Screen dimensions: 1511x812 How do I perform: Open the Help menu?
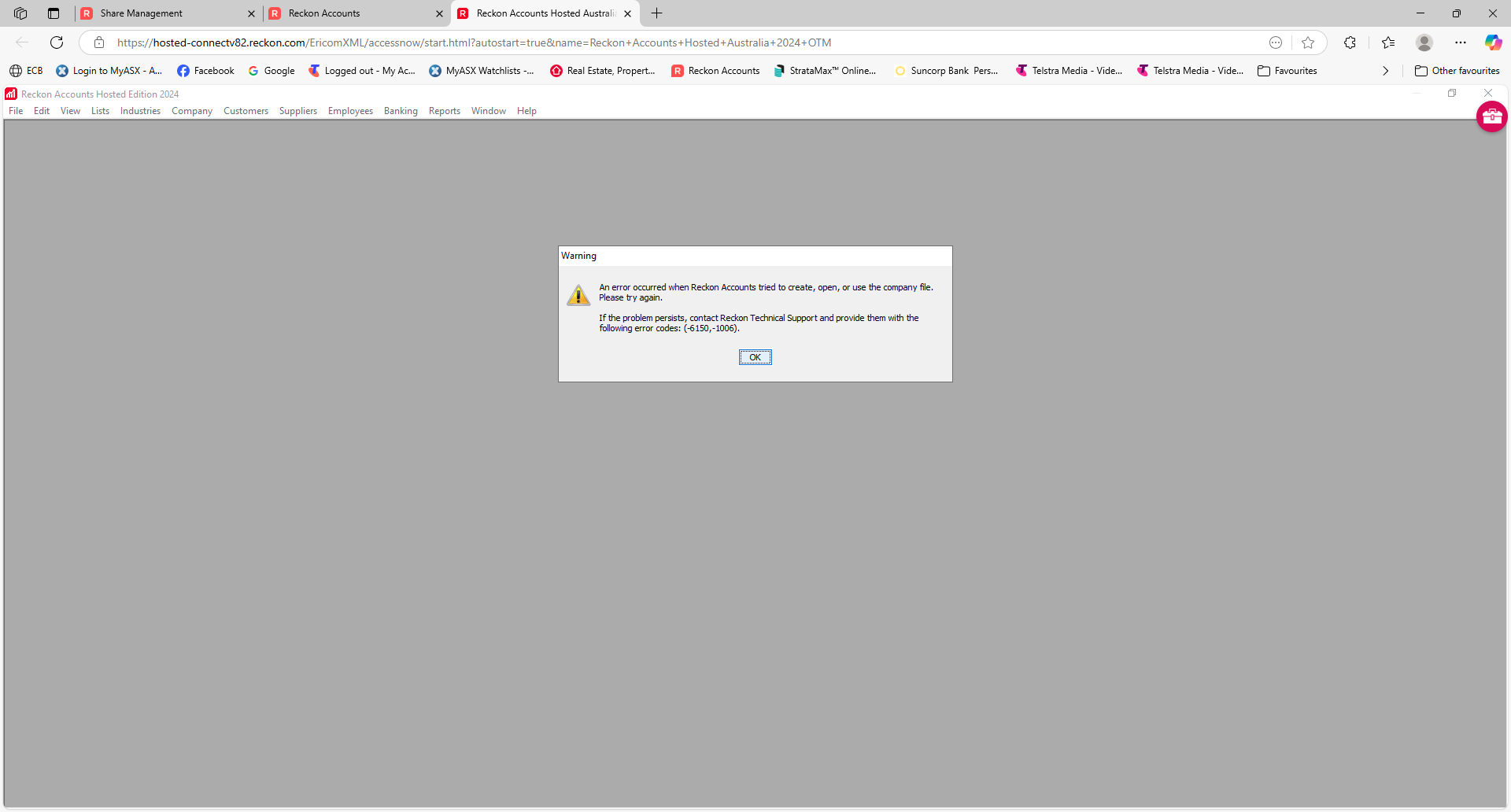[526, 111]
